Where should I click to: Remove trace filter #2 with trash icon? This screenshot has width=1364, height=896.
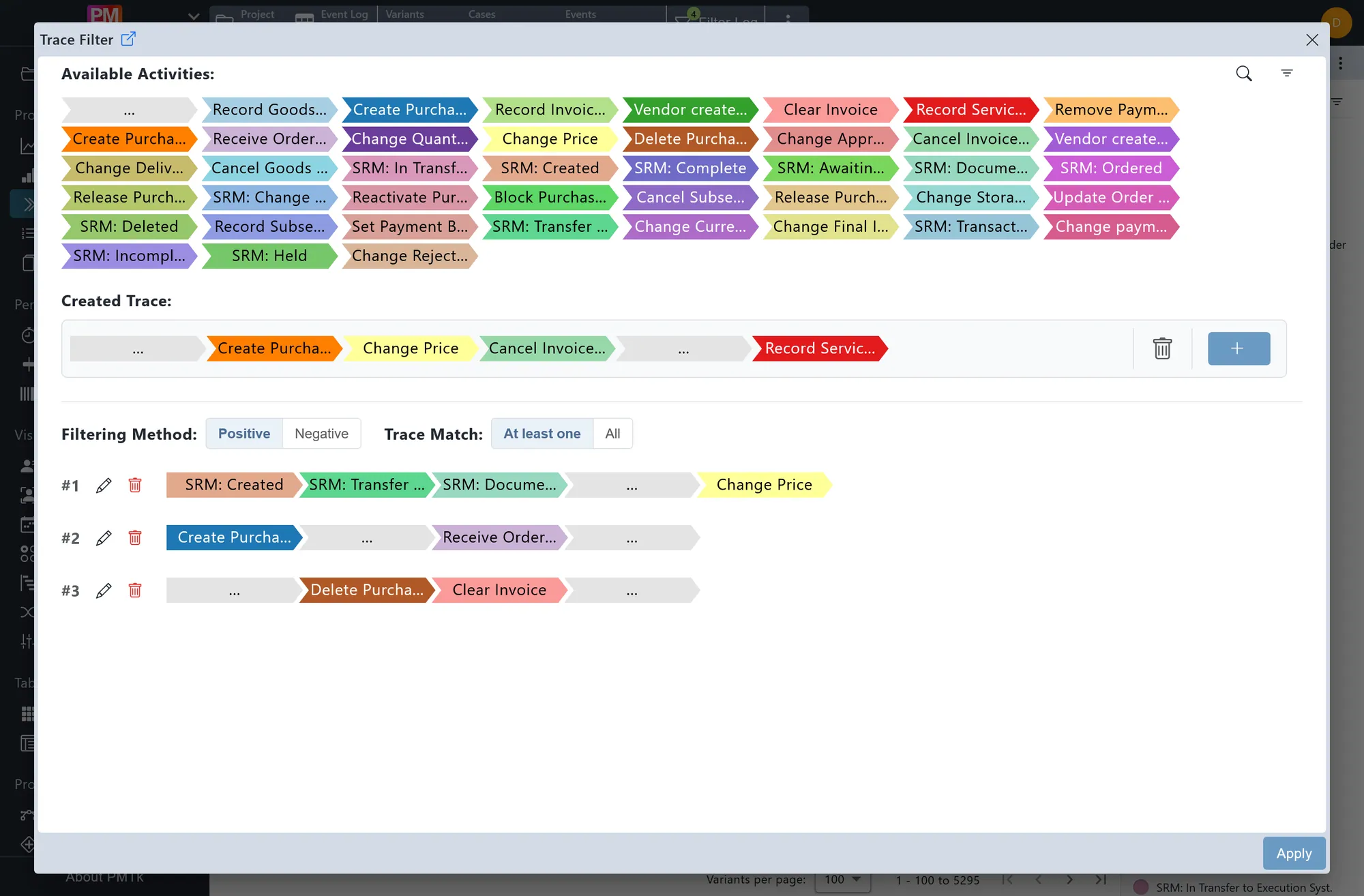click(x=135, y=537)
